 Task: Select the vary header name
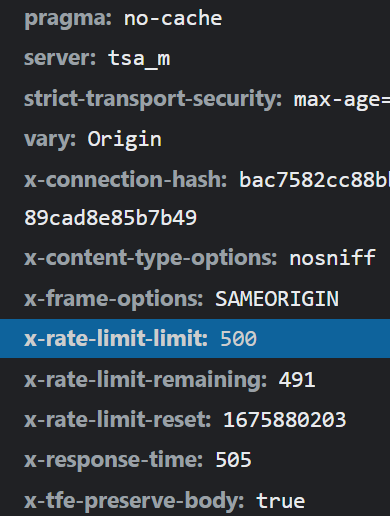pos(50,140)
